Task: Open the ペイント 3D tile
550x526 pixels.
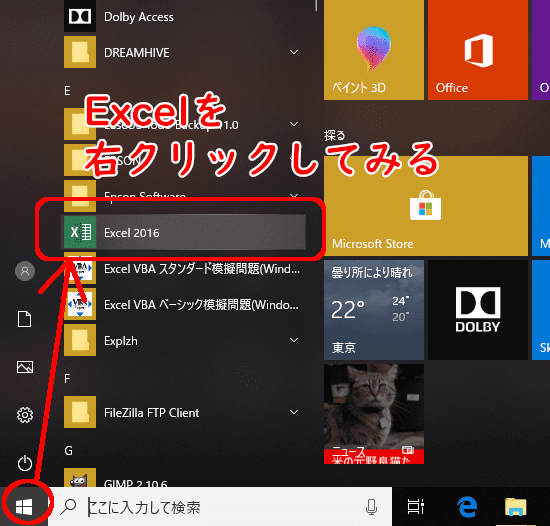Action: (x=374, y=50)
